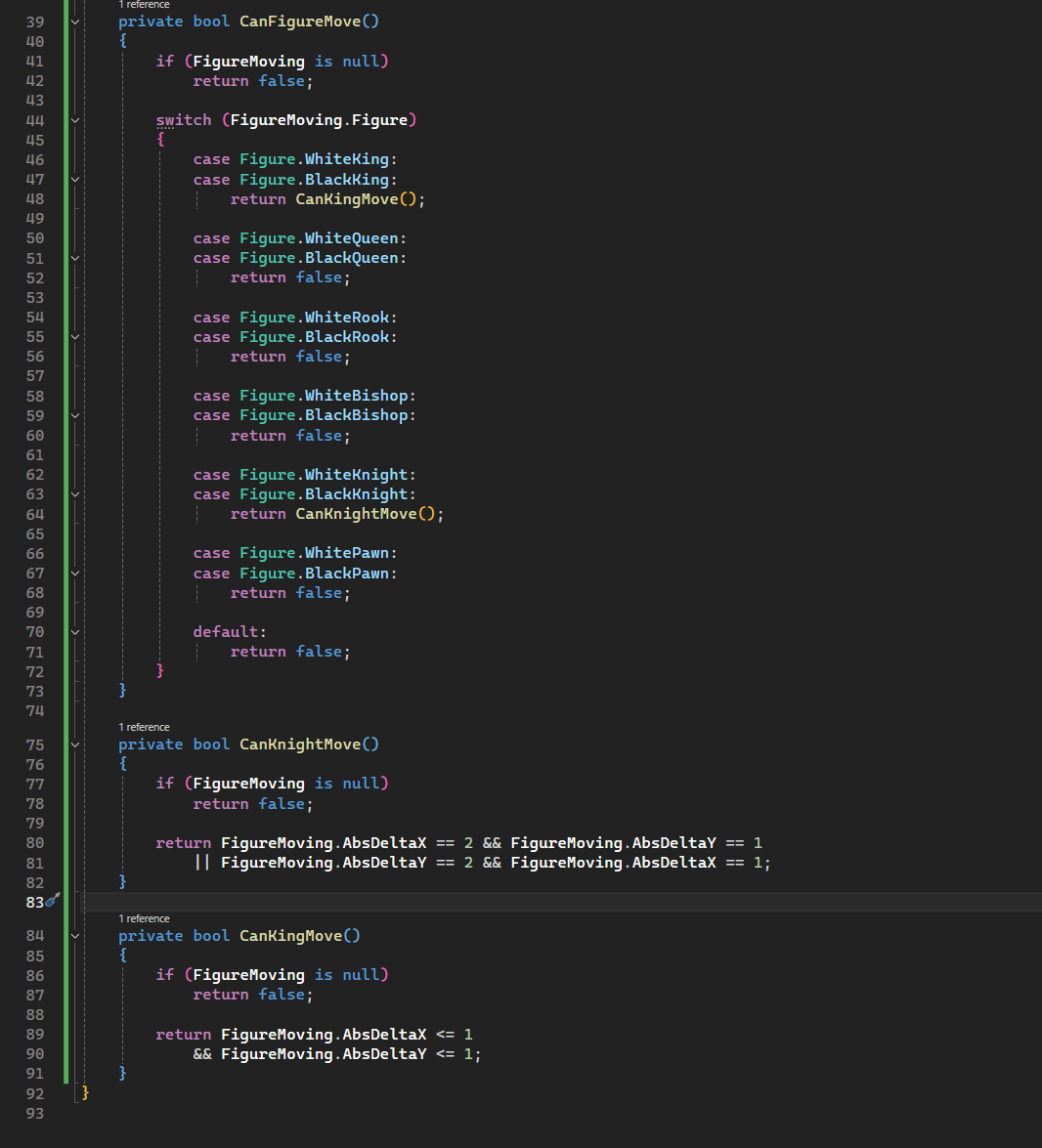Click AbsDeltaY on line 90 in CanKingMove

384,1053
